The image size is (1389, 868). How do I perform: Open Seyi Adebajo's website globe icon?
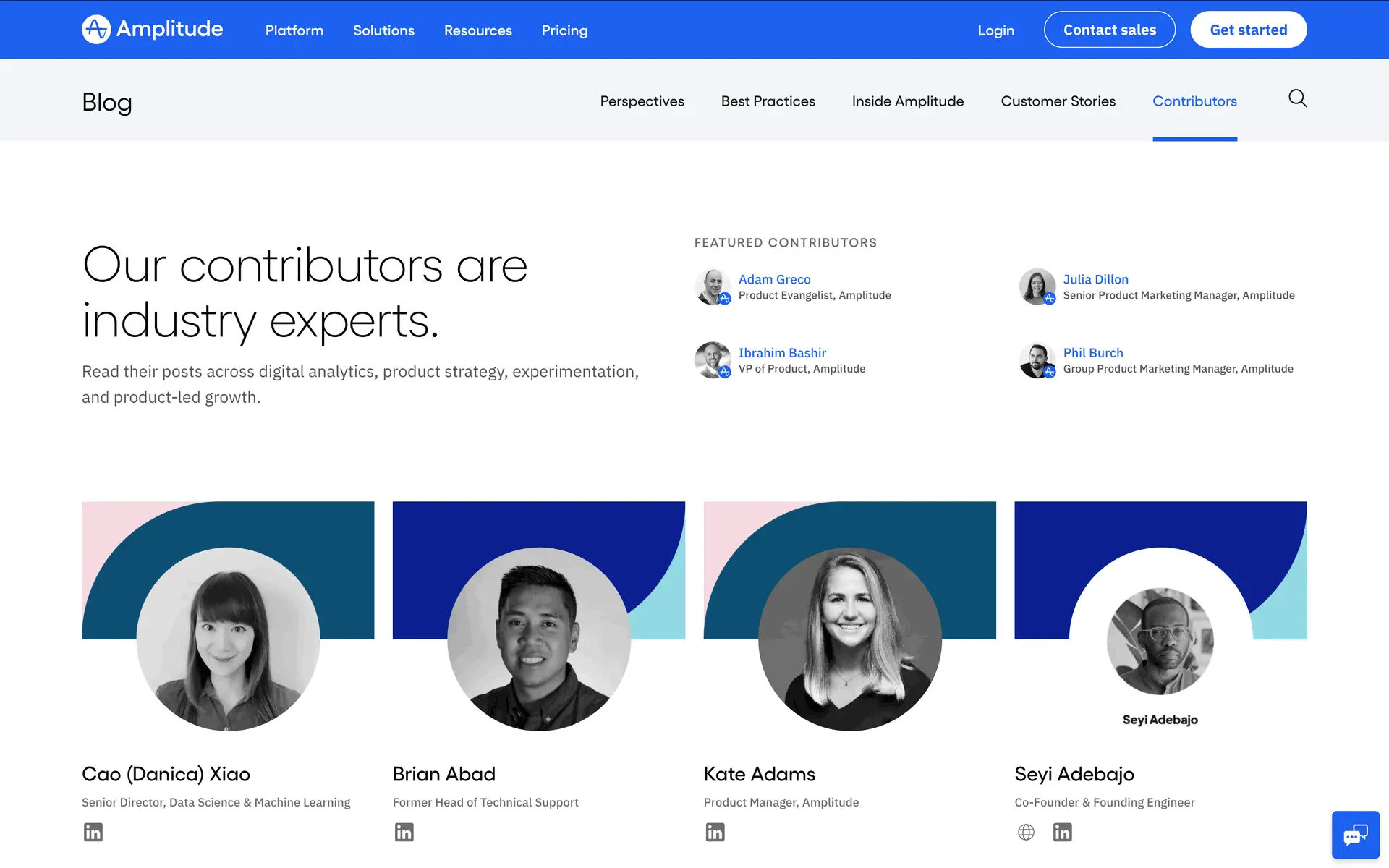[1026, 832]
